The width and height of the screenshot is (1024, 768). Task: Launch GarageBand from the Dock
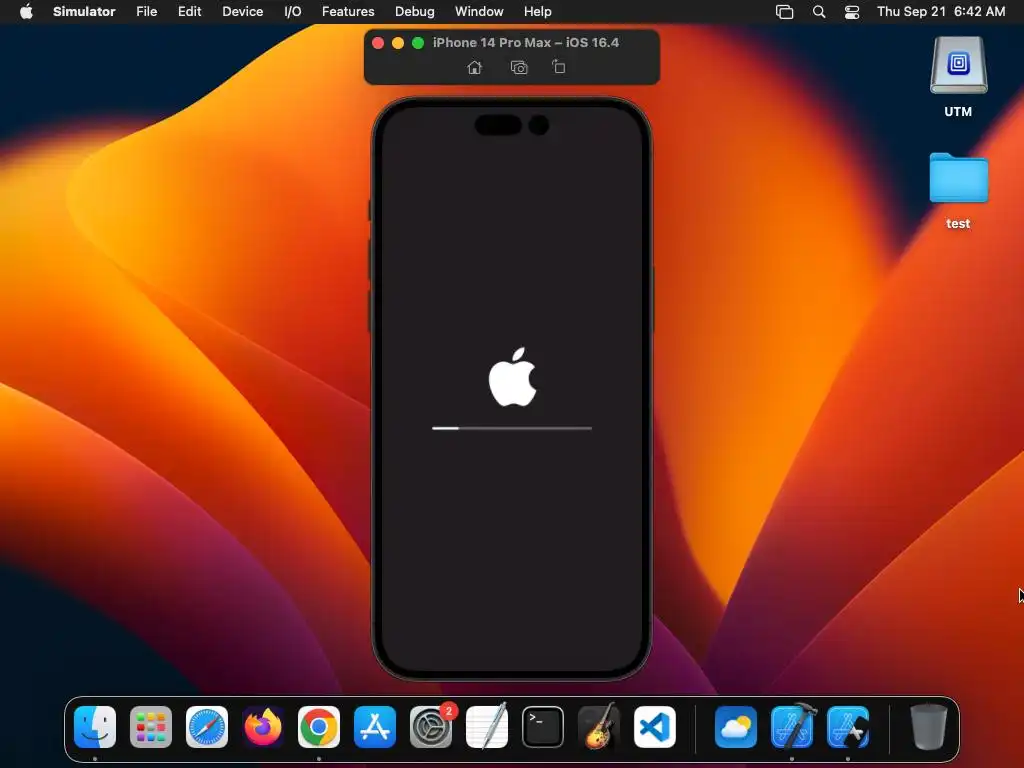[x=599, y=726]
